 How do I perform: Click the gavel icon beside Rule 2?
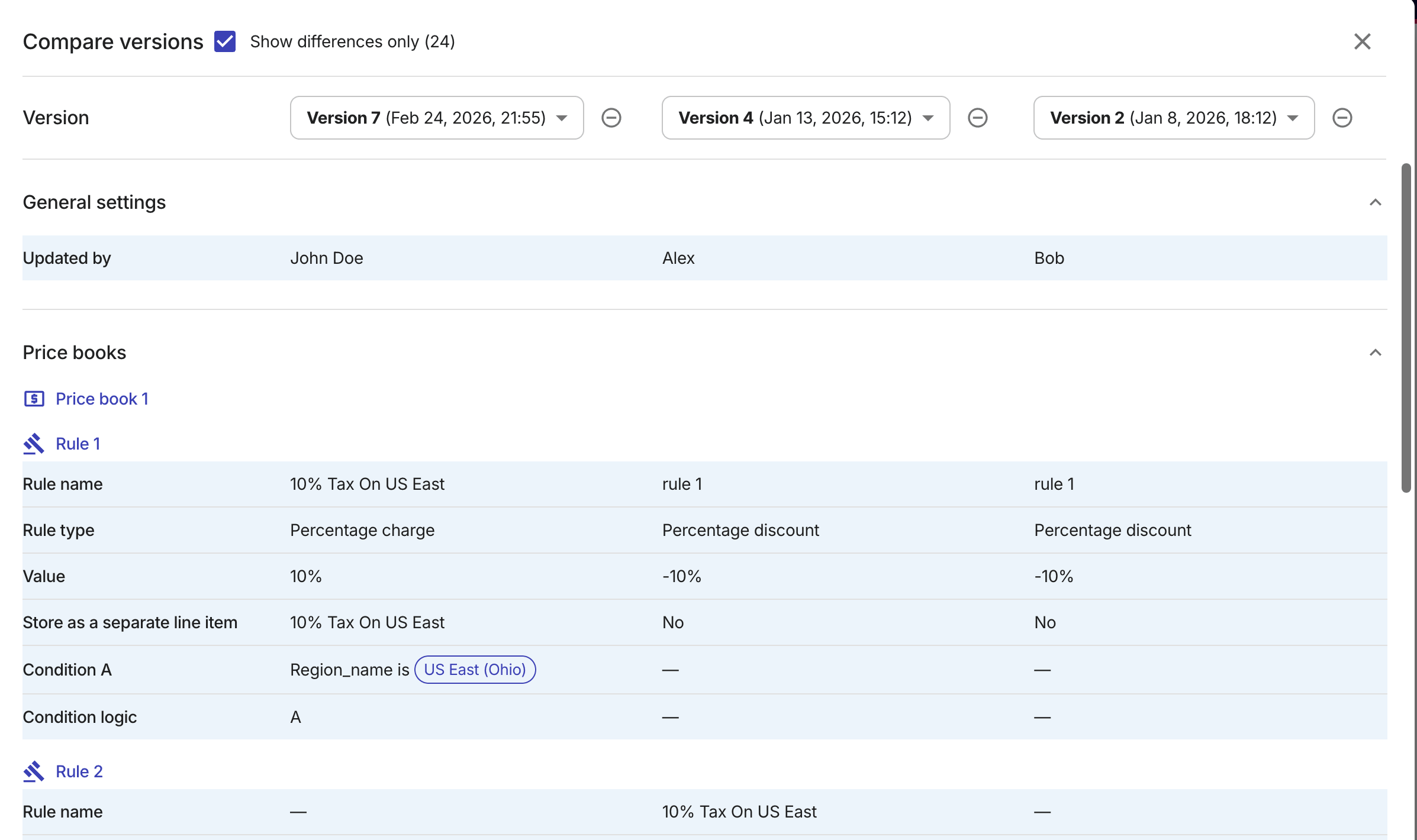click(34, 771)
